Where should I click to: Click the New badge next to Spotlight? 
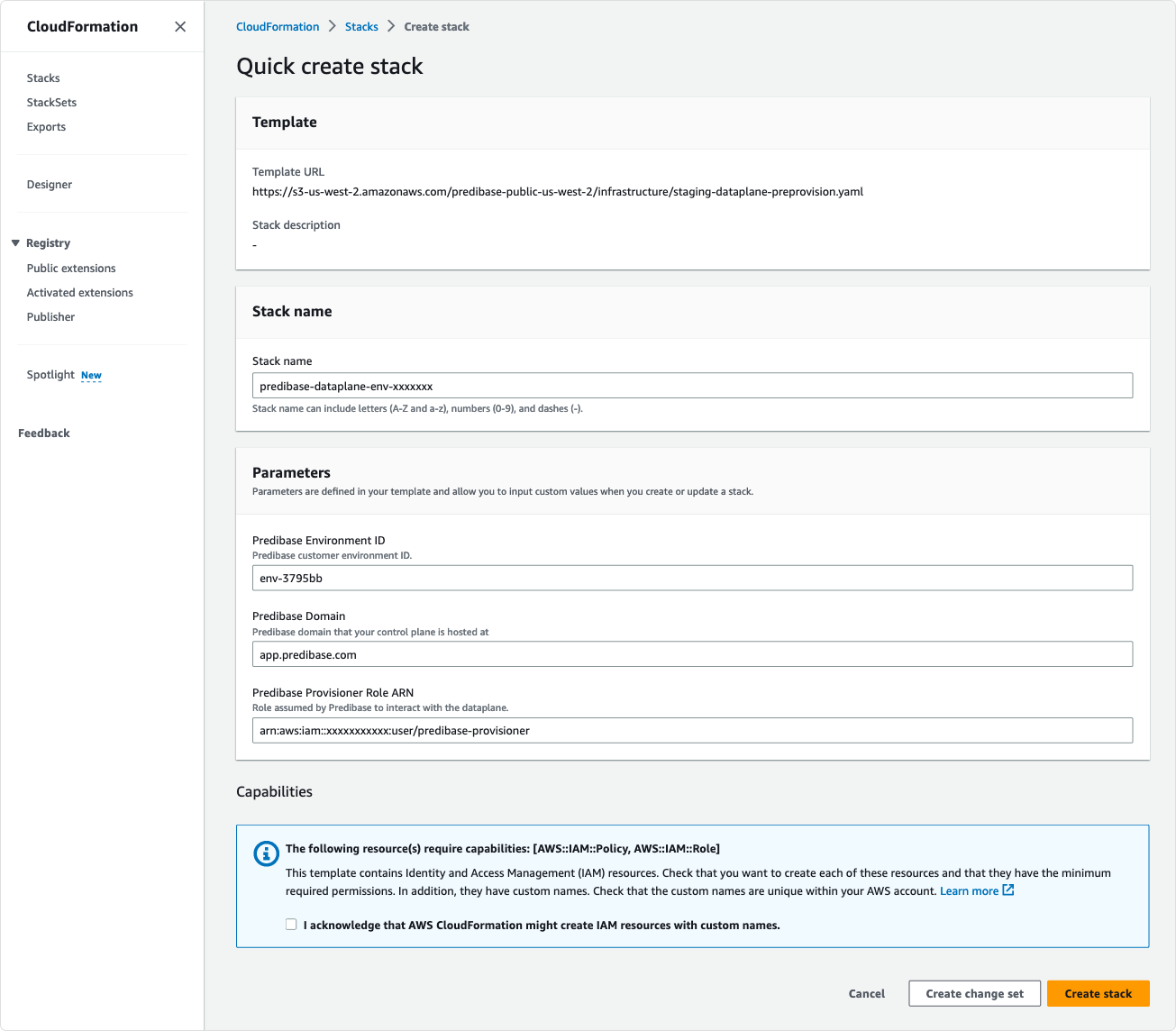91,375
